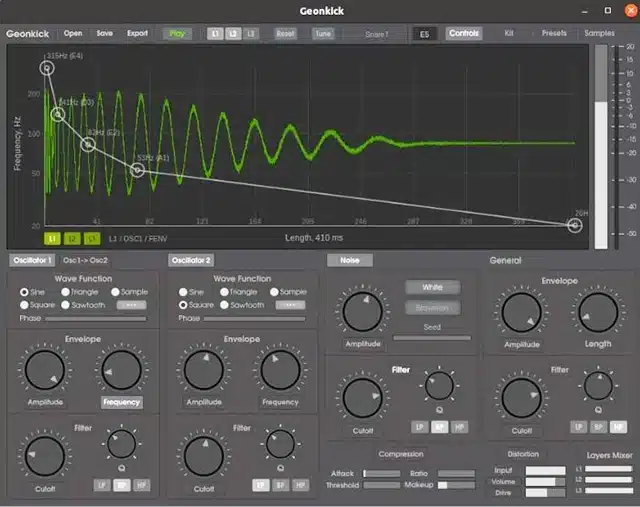
Task: Select Sample wave for Oscillator 1
Action: [129, 292]
